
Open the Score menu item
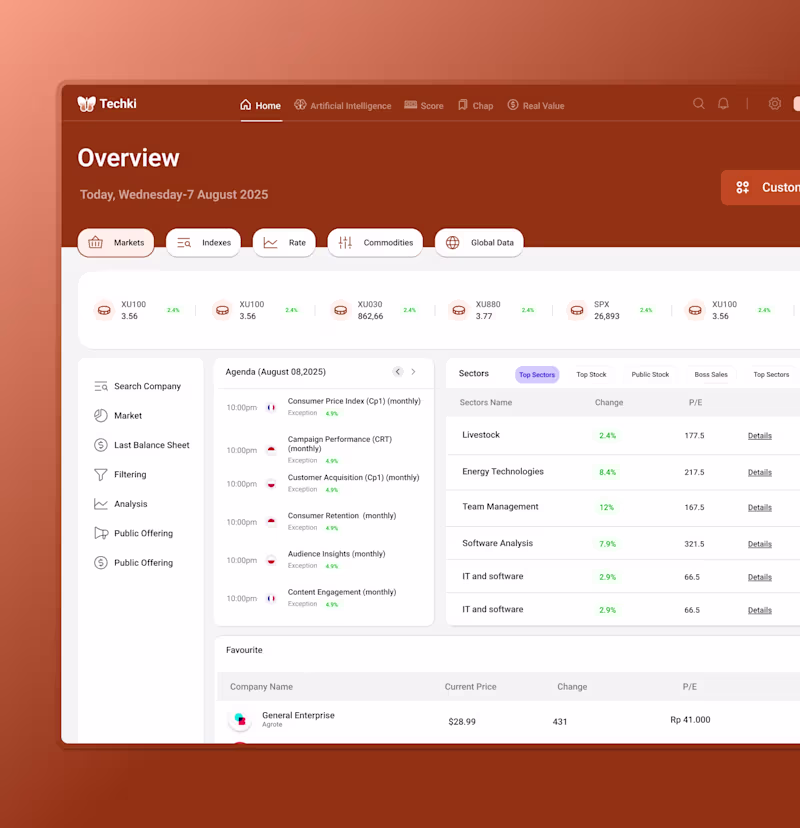pyautogui.click(x=423, y=105)
